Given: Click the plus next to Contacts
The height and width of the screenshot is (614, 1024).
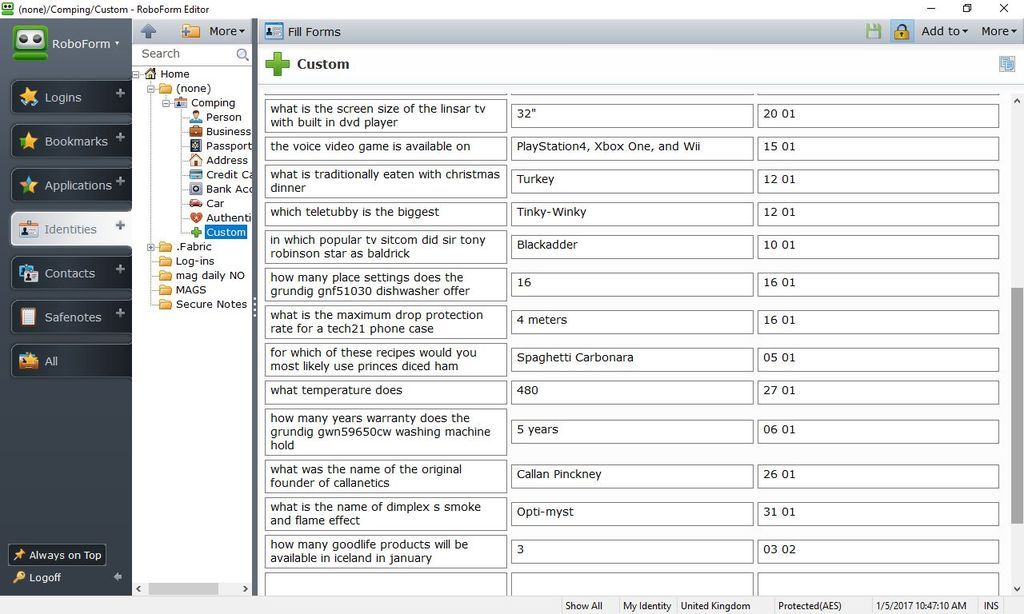Looking at the screenshot, I should (120, 269).
